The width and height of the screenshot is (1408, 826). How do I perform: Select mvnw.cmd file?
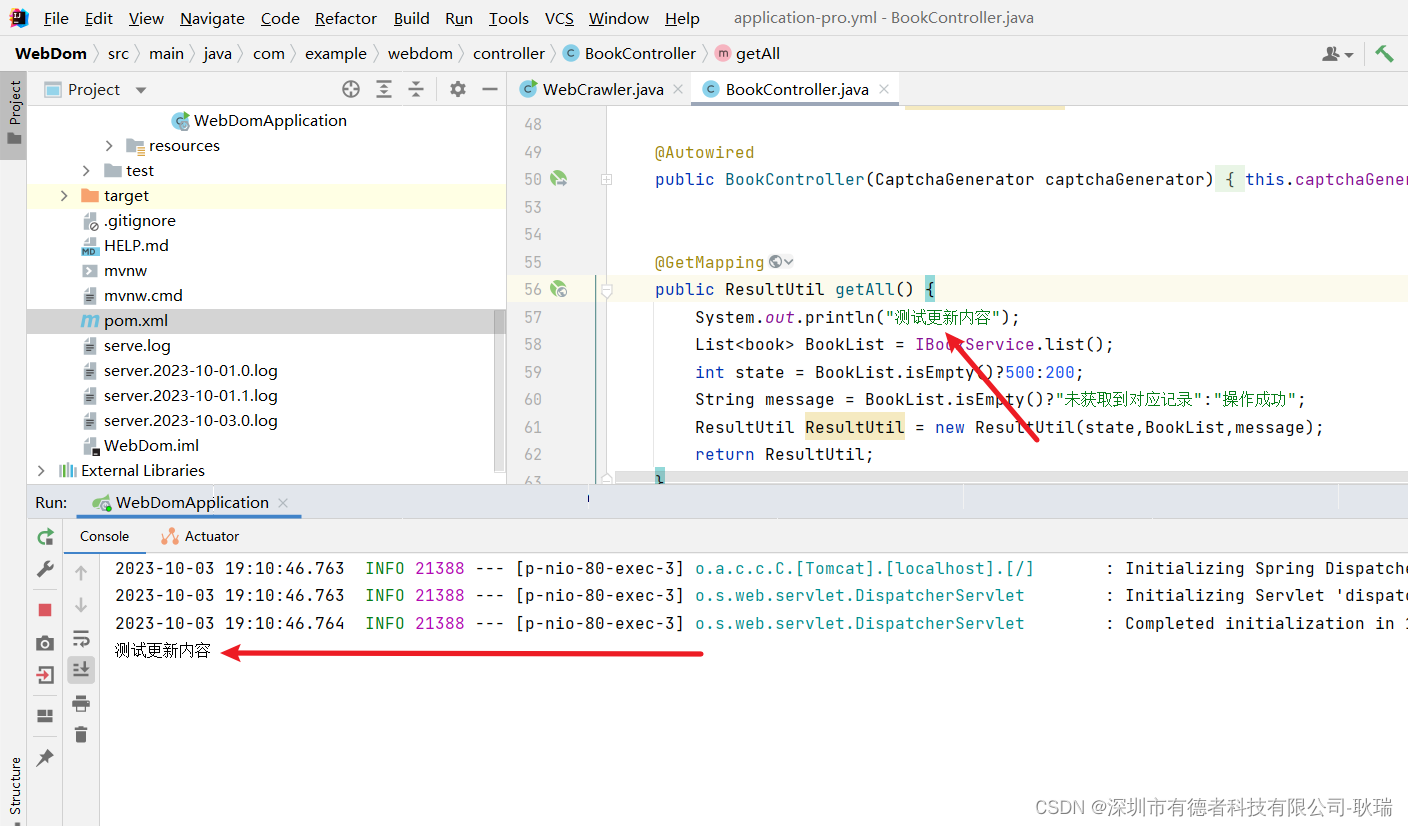pyautogui.click(x=143, y=295)
